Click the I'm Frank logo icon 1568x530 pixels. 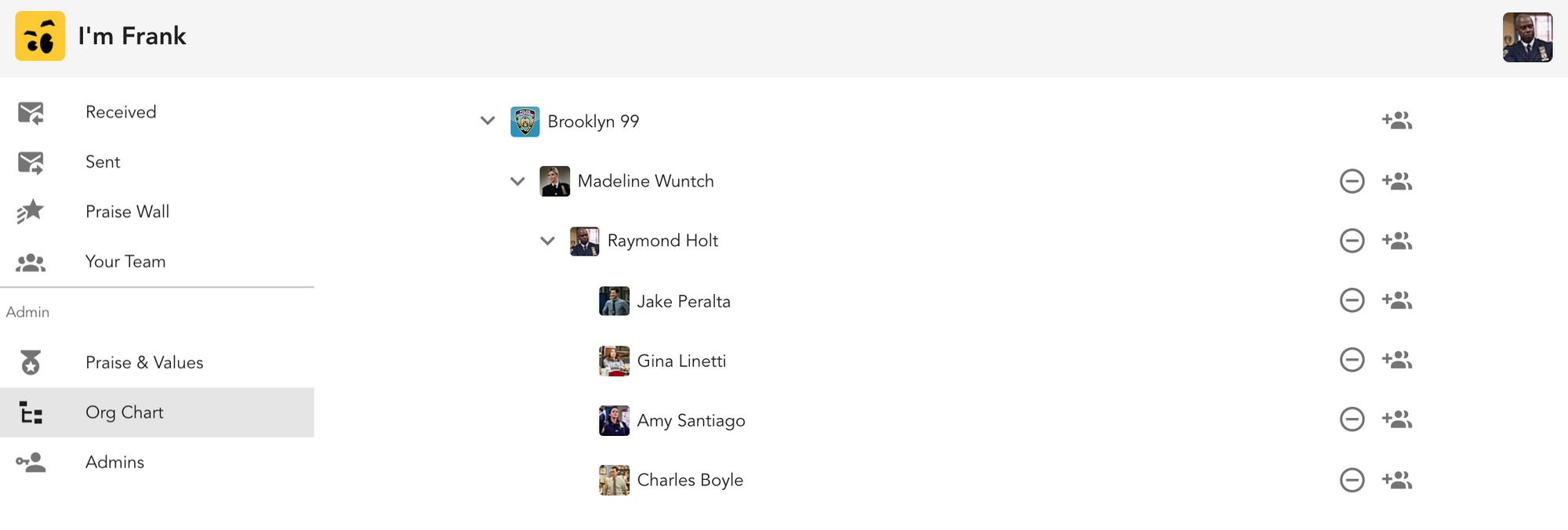[x=40, y=36]
